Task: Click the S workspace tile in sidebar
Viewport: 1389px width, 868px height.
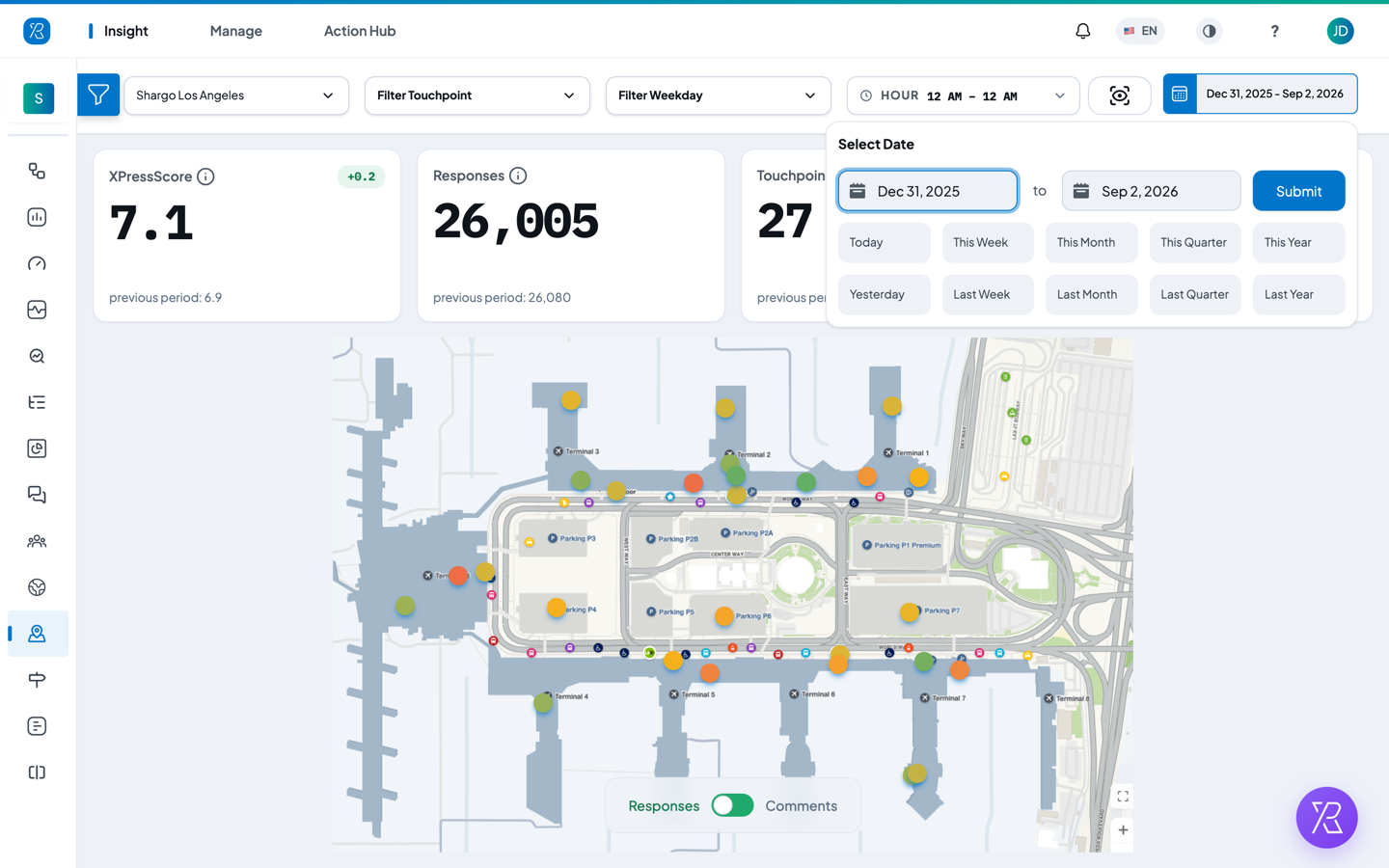Action: click(x=39, y=98)
